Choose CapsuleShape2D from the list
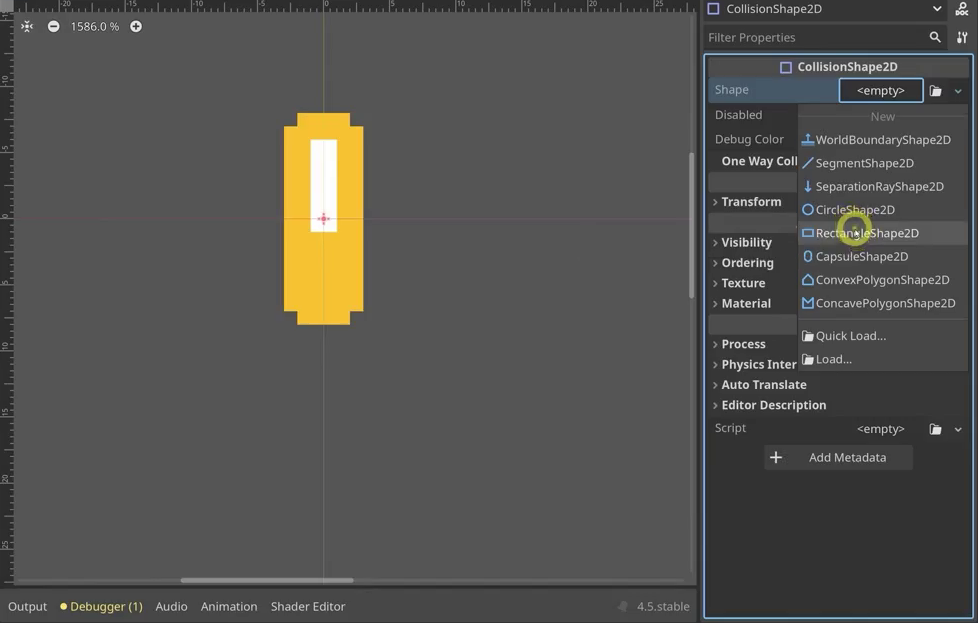The image size is (978, 623). 883,257
